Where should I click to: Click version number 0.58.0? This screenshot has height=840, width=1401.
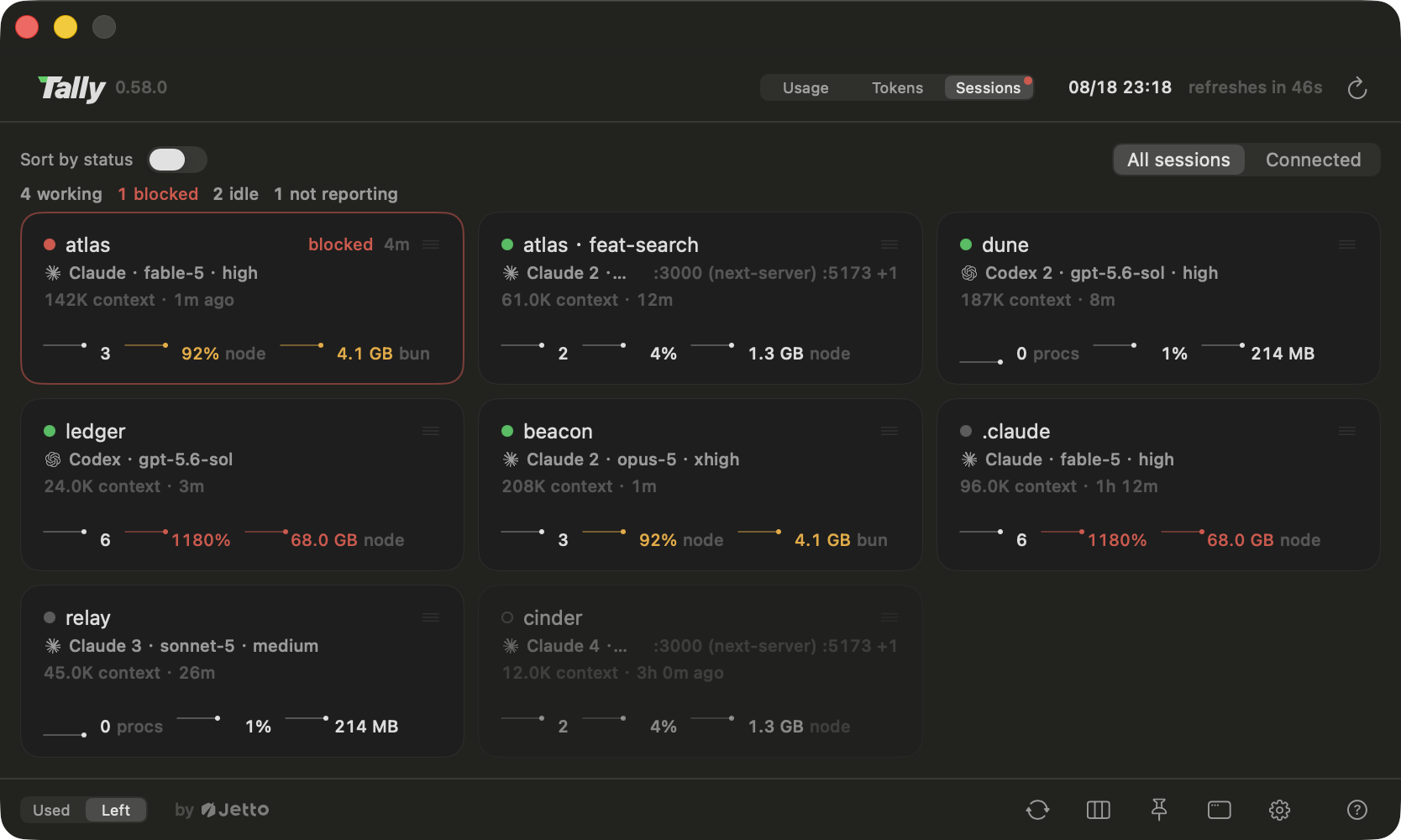point(141,87)
